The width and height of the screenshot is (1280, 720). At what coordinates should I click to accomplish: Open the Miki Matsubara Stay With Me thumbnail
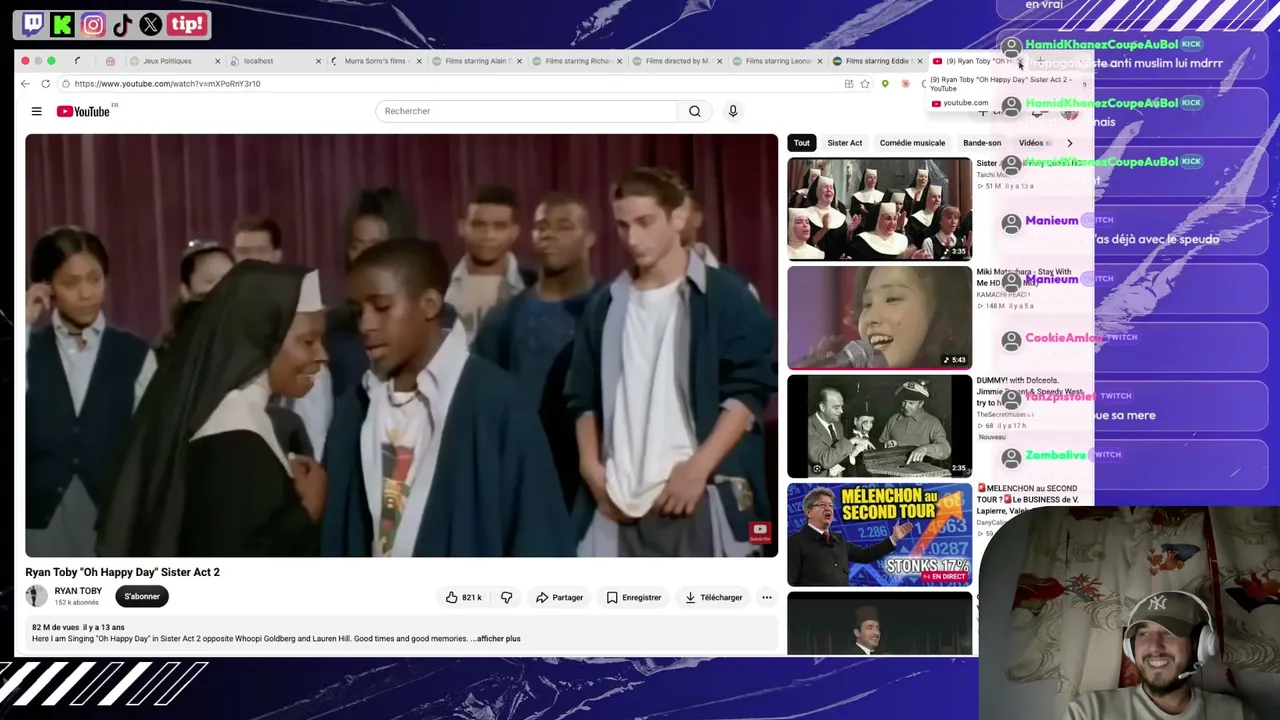coord(879,318)
